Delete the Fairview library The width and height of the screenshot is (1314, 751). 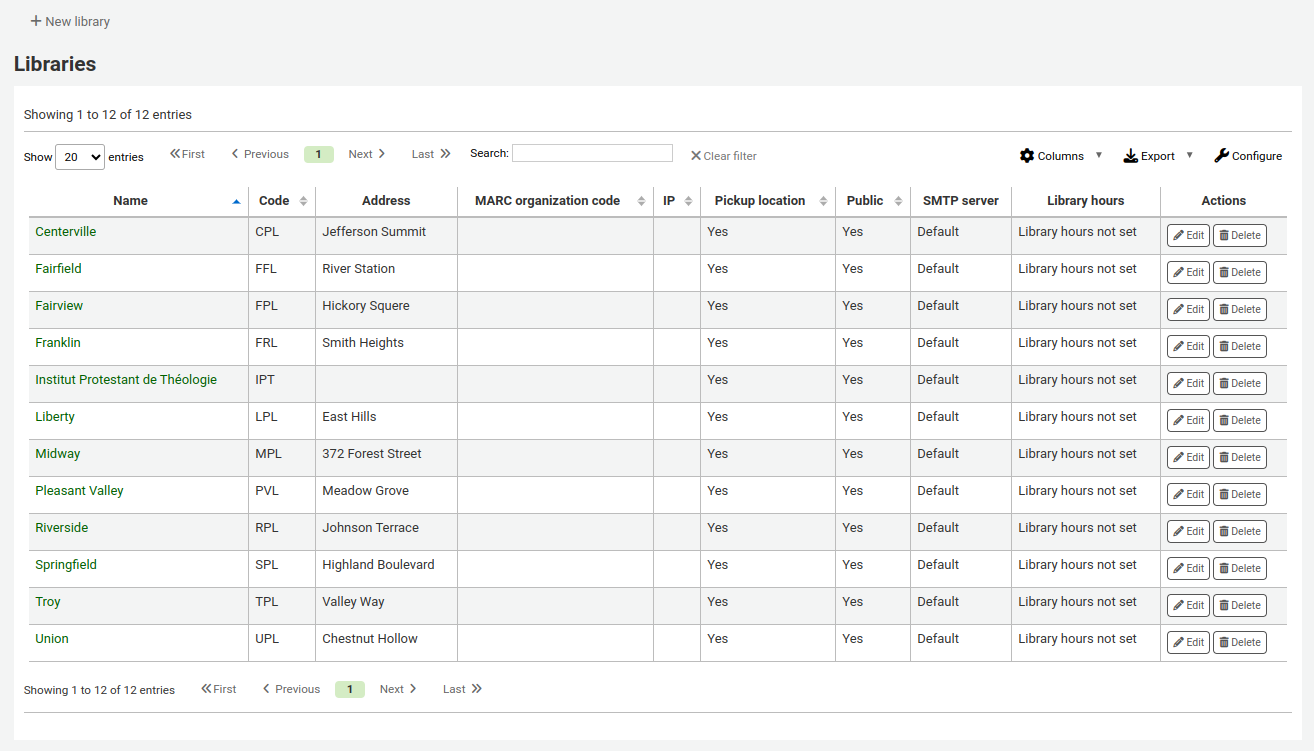click(x=1240, y=310)
